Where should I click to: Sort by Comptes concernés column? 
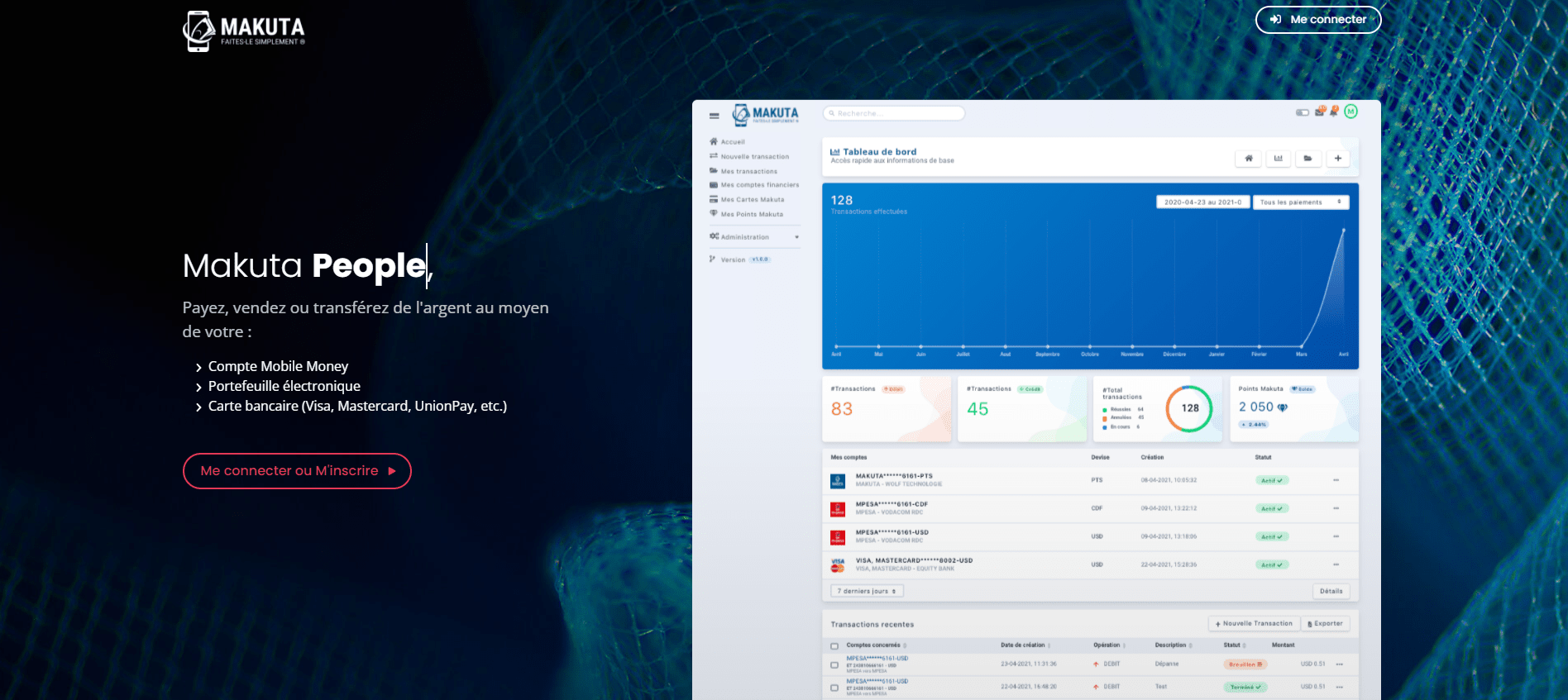tap(877, 645)
